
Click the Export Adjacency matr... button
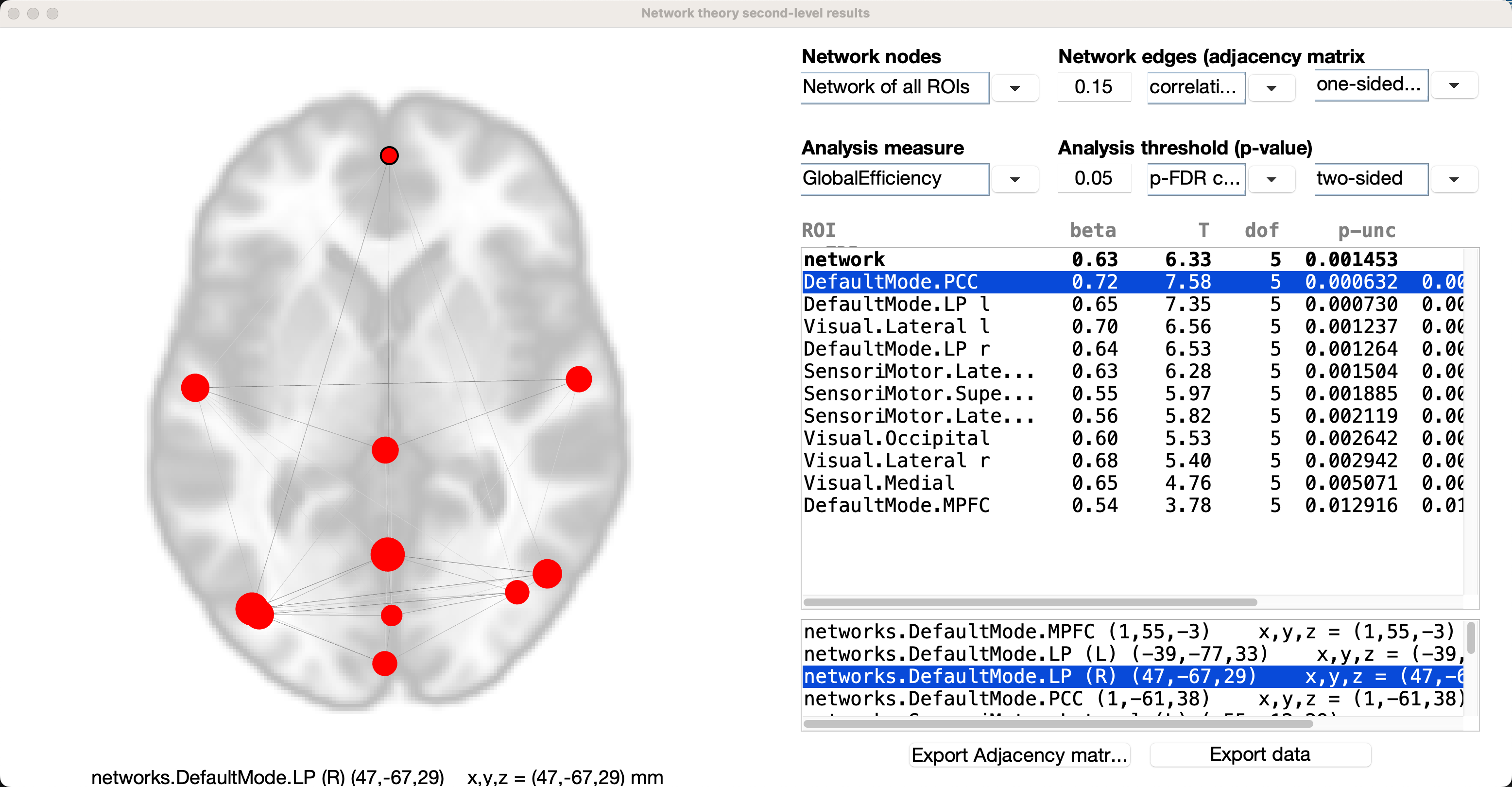pos(1019,755)
